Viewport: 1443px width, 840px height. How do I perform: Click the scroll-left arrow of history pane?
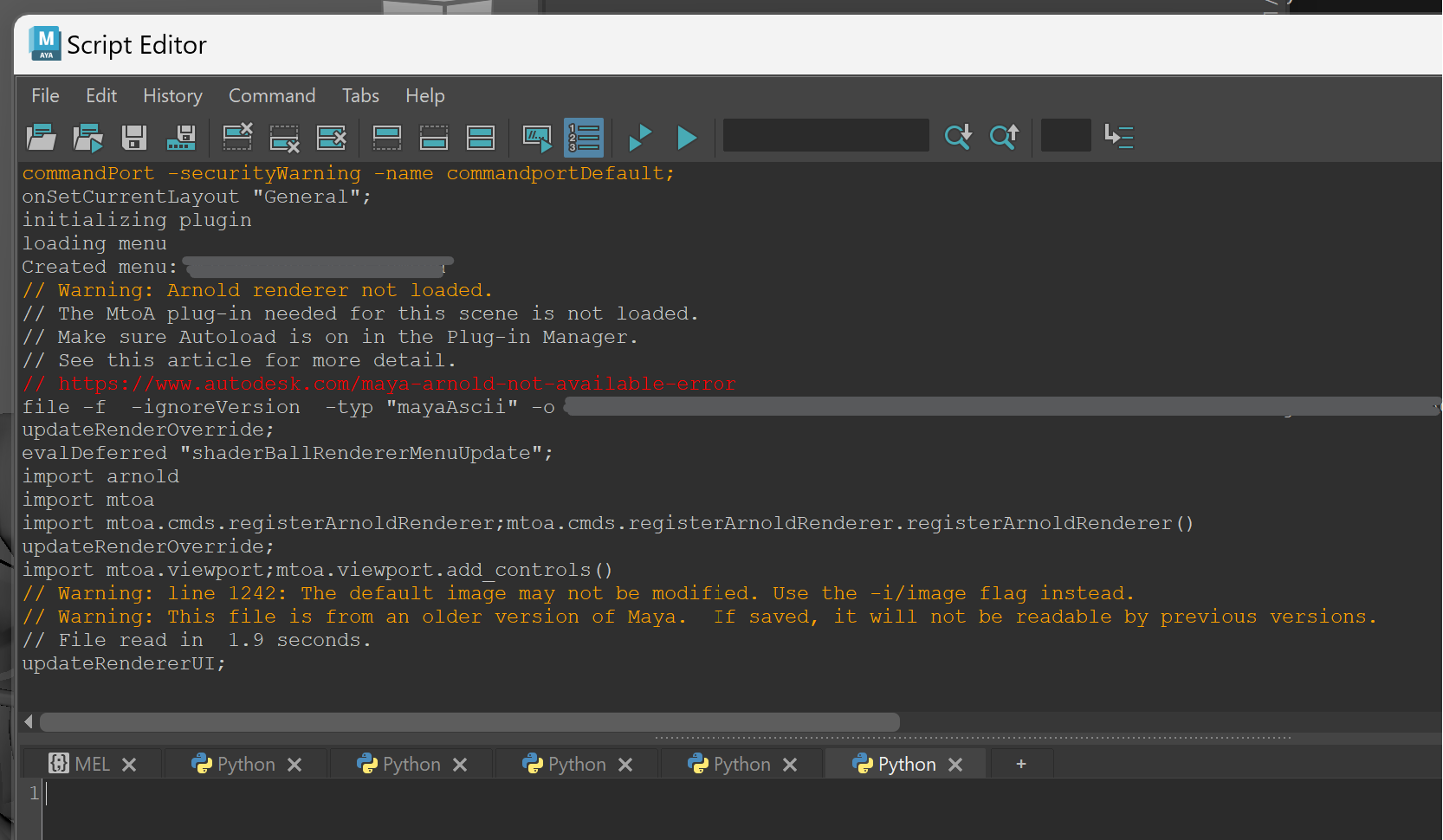(x=29, y=722)
